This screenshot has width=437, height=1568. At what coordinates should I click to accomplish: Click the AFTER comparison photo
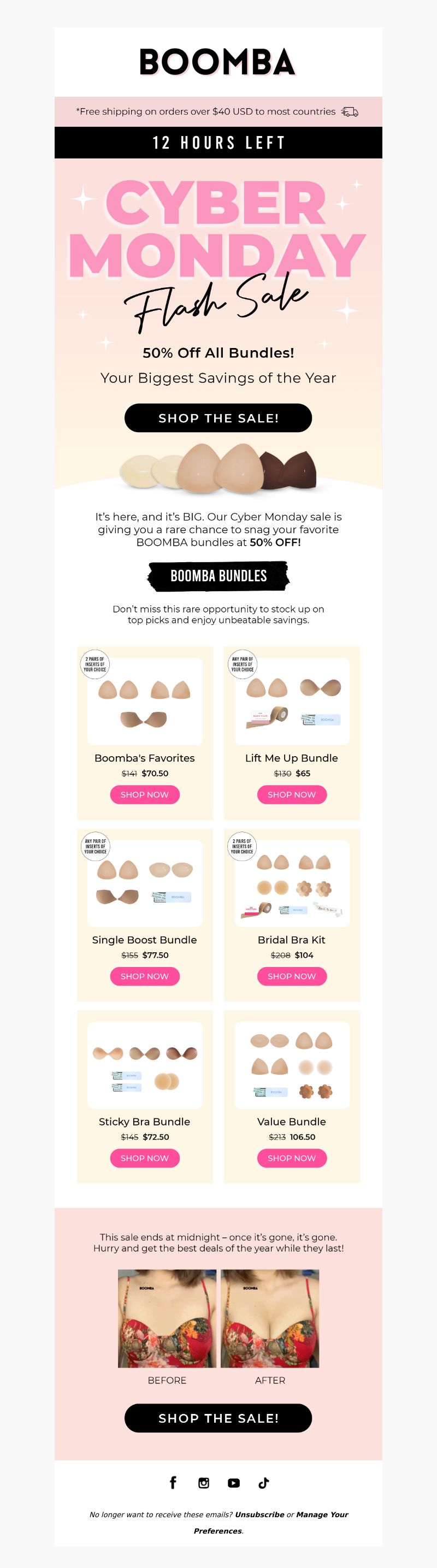pyautogui.click(x=270, y=1318)
